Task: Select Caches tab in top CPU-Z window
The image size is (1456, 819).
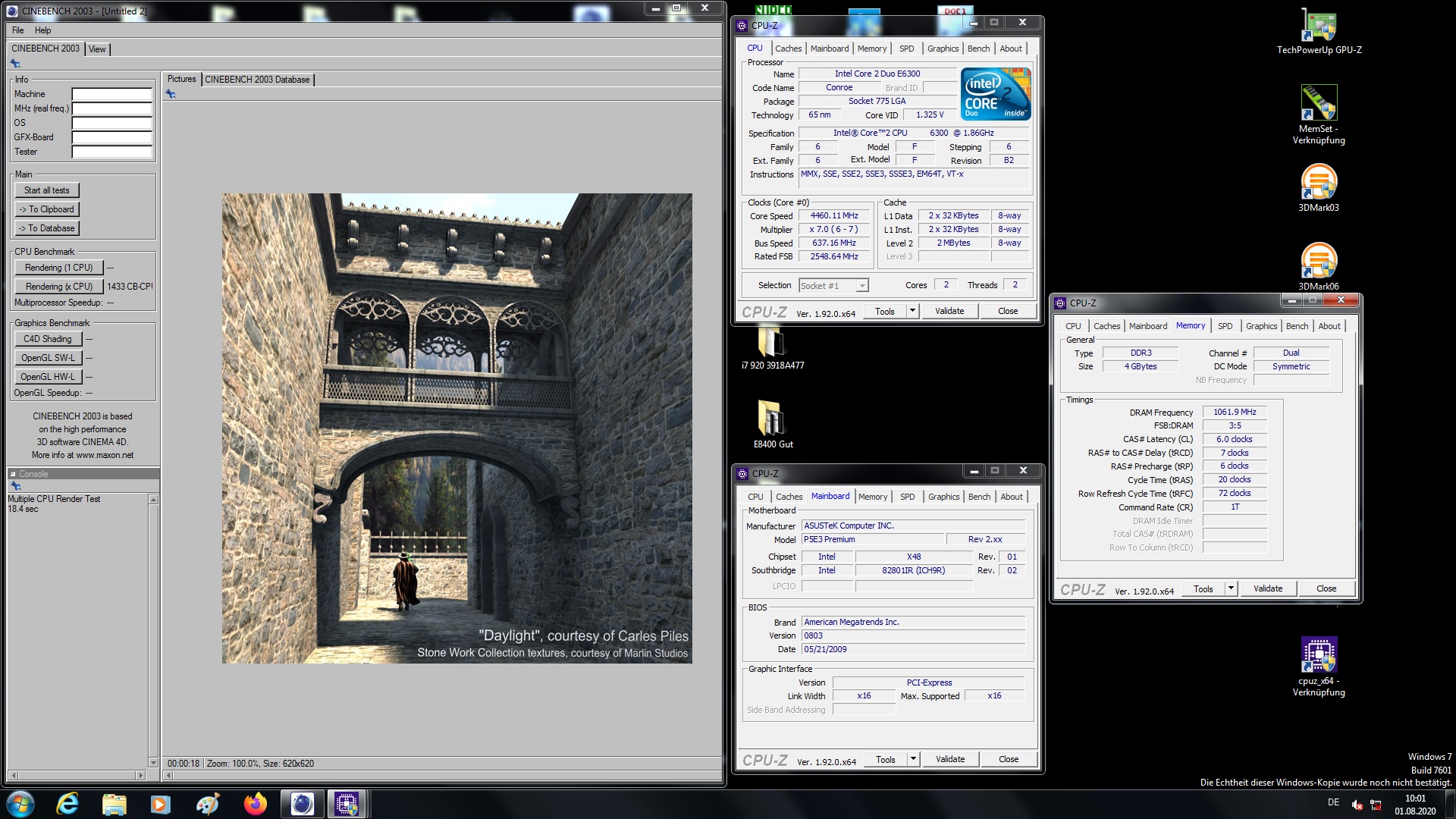Action: [x=789, y=49]
